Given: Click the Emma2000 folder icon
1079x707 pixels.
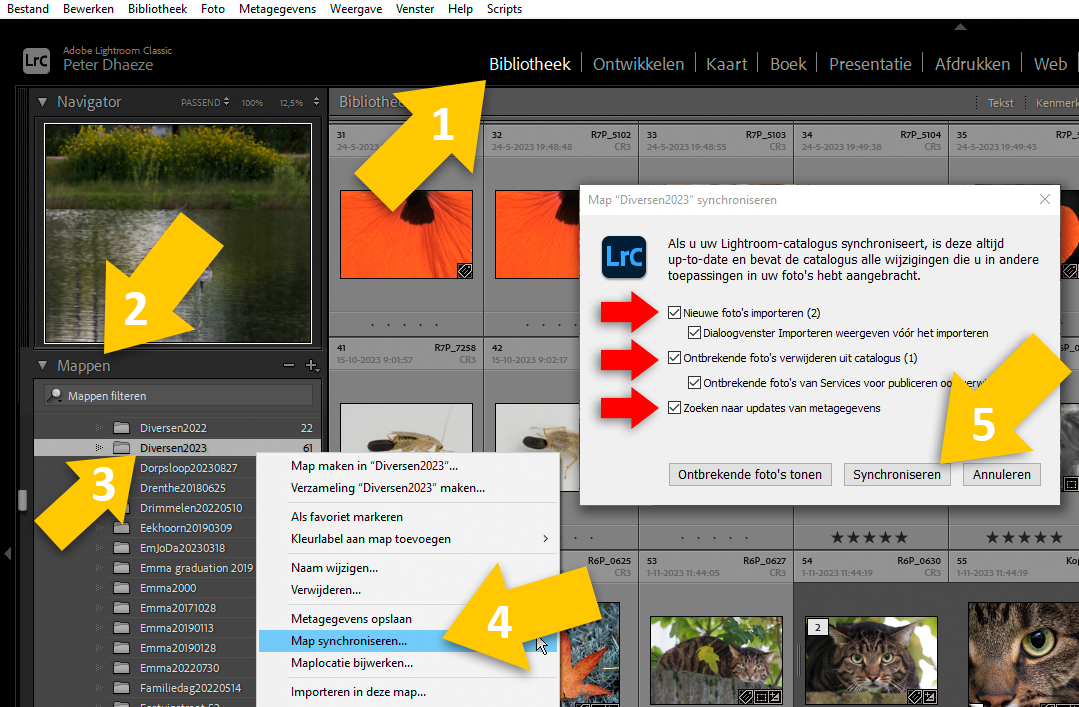Looking at the screenshot, I should click(x=122, y=588).
